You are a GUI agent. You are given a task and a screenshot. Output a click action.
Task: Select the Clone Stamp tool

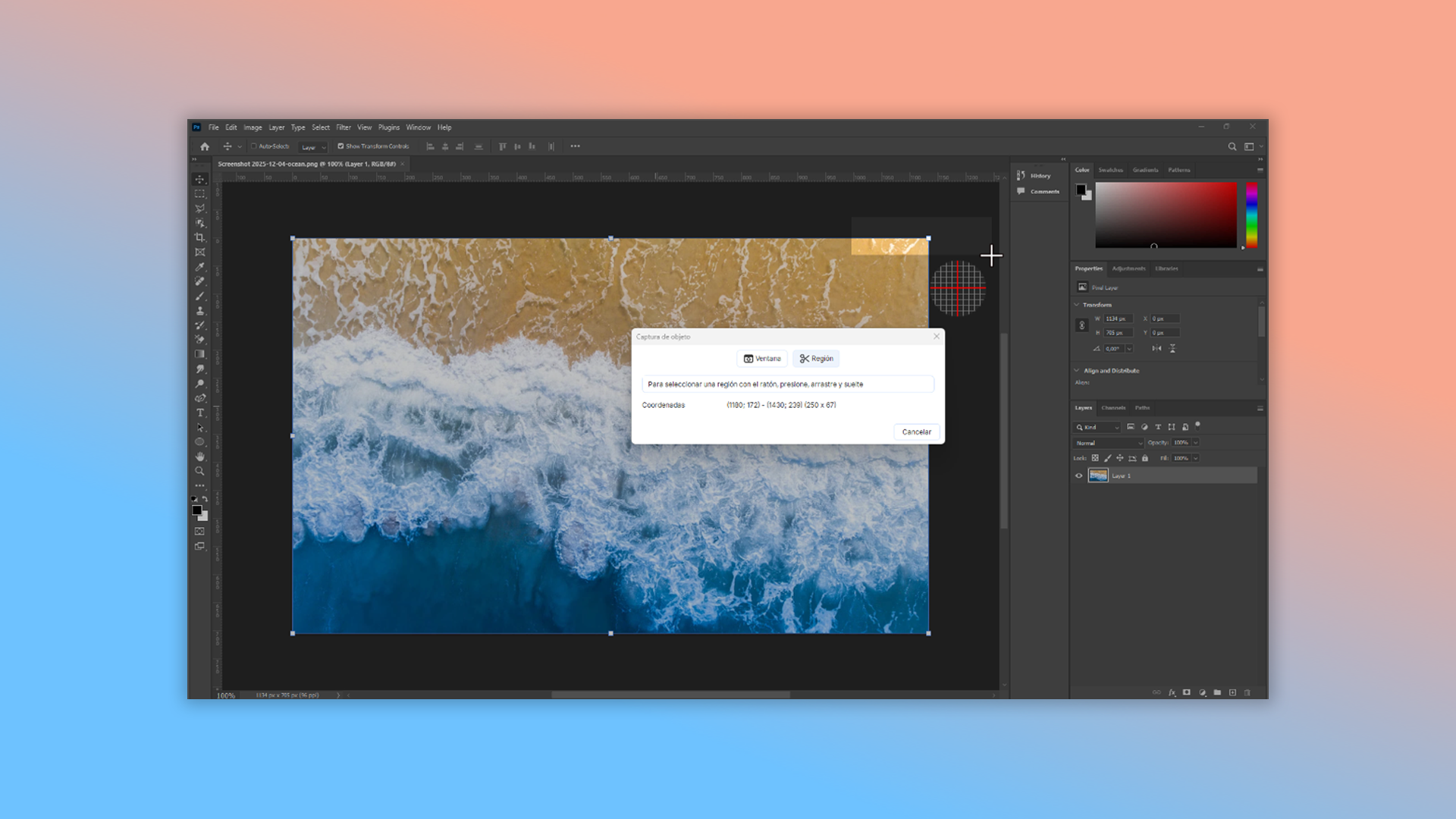point(200,311)
